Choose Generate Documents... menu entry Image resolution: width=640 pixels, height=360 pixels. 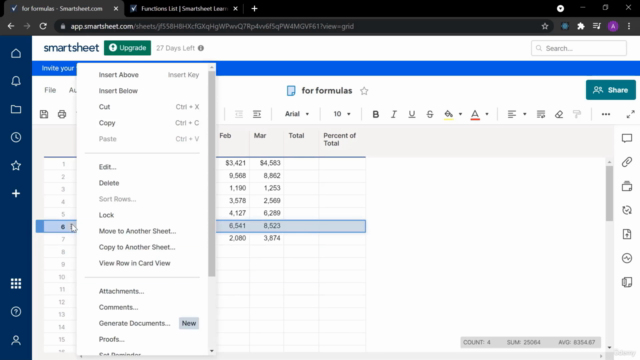coord(134,323)
